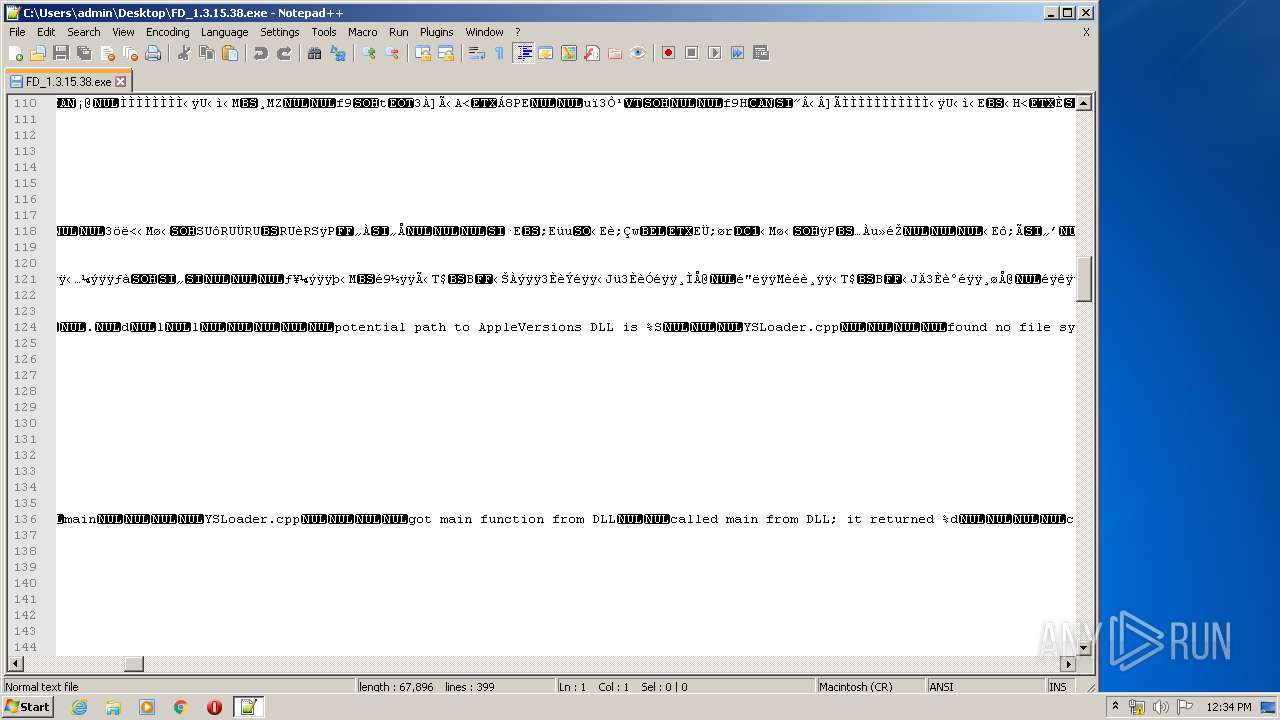The image size is (1280, 720).
Task: Open the Plugins menu
Action: 437,32
